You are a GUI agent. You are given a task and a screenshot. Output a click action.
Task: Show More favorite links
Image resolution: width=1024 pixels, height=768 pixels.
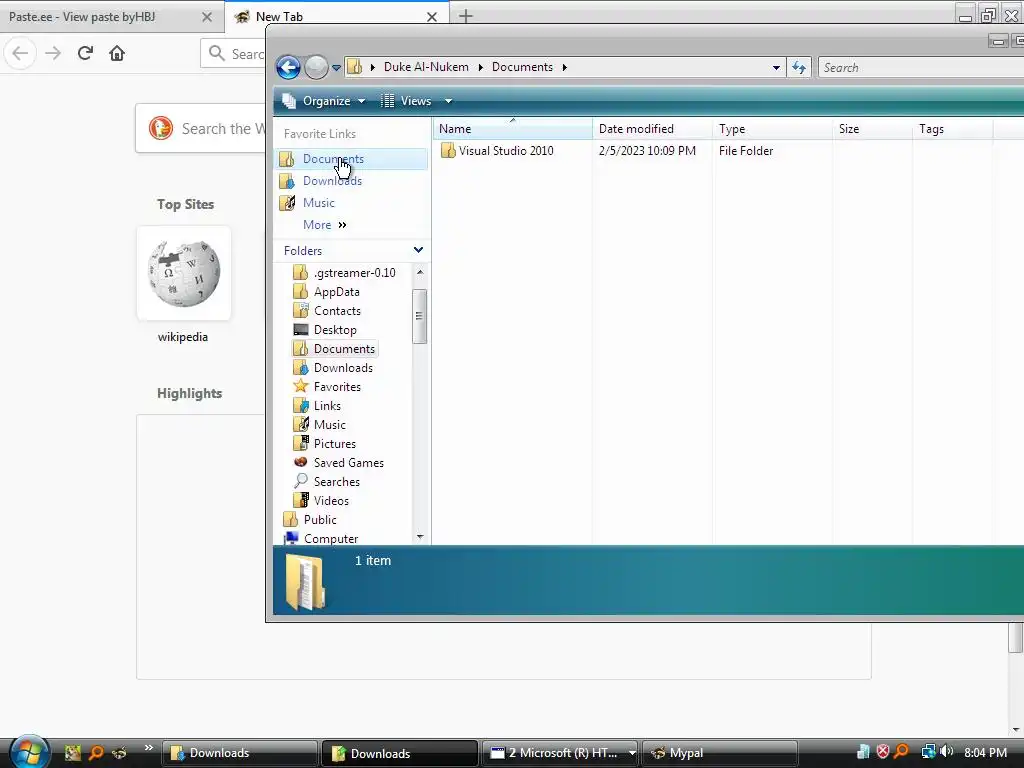[x=325, y=225]
